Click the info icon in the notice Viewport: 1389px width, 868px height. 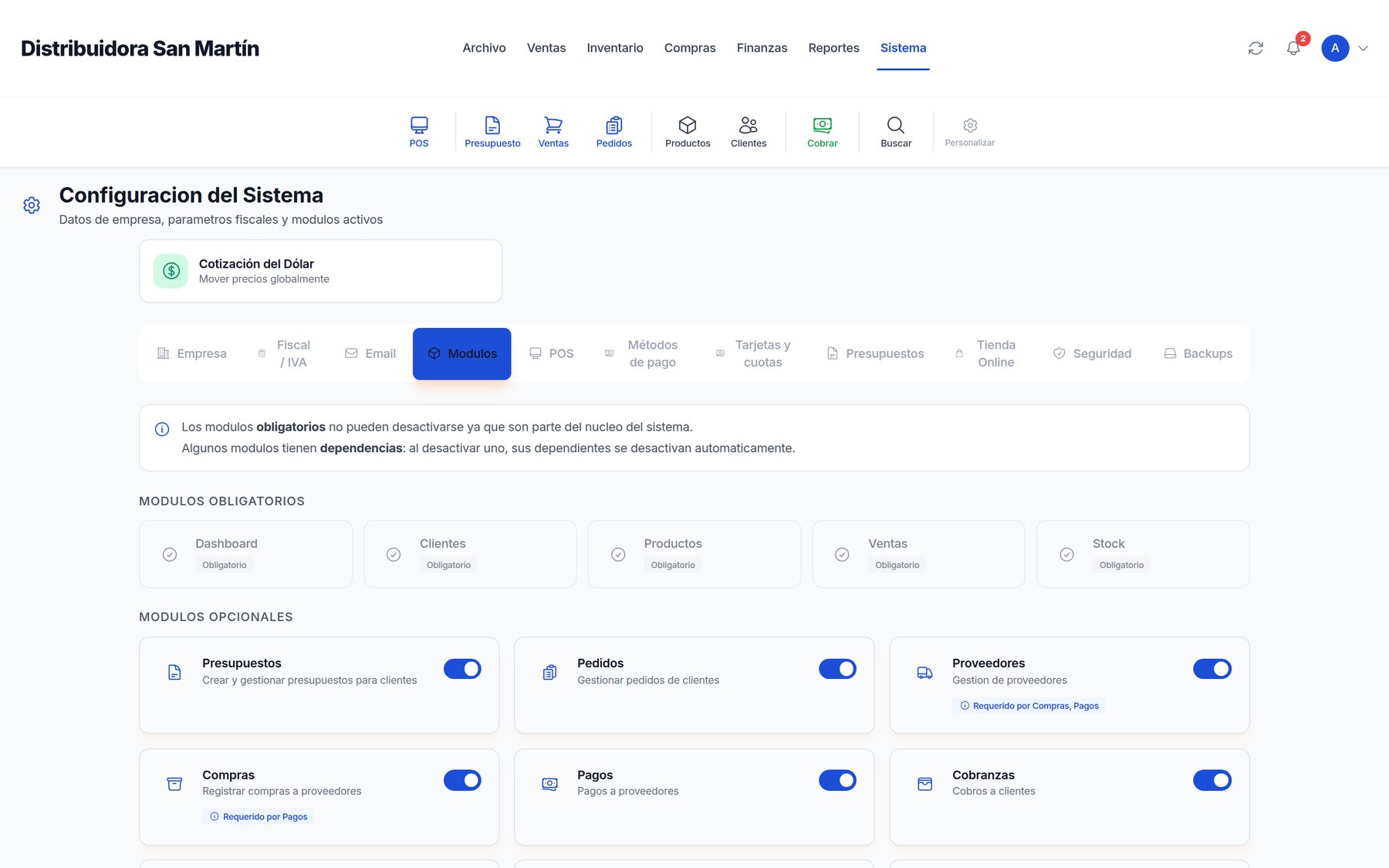pyautogui.click(x=162, y=429)
